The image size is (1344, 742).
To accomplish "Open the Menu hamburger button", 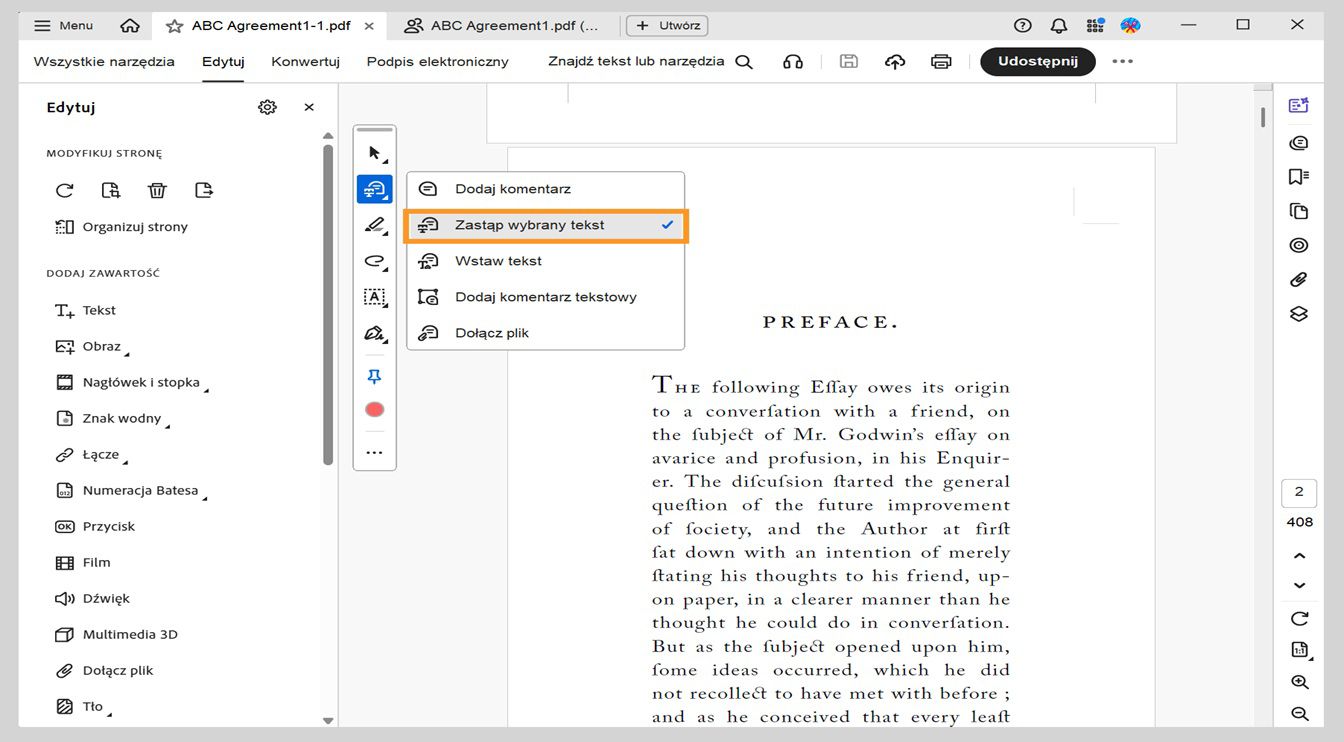I will [x=64, y=26].
